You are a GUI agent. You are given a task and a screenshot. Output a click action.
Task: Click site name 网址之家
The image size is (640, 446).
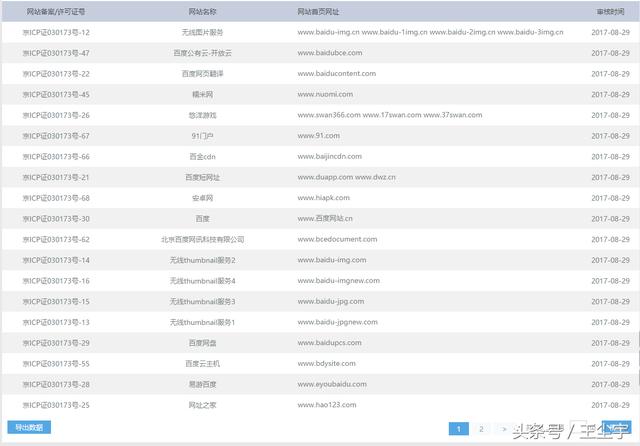(x=202, y=405)
